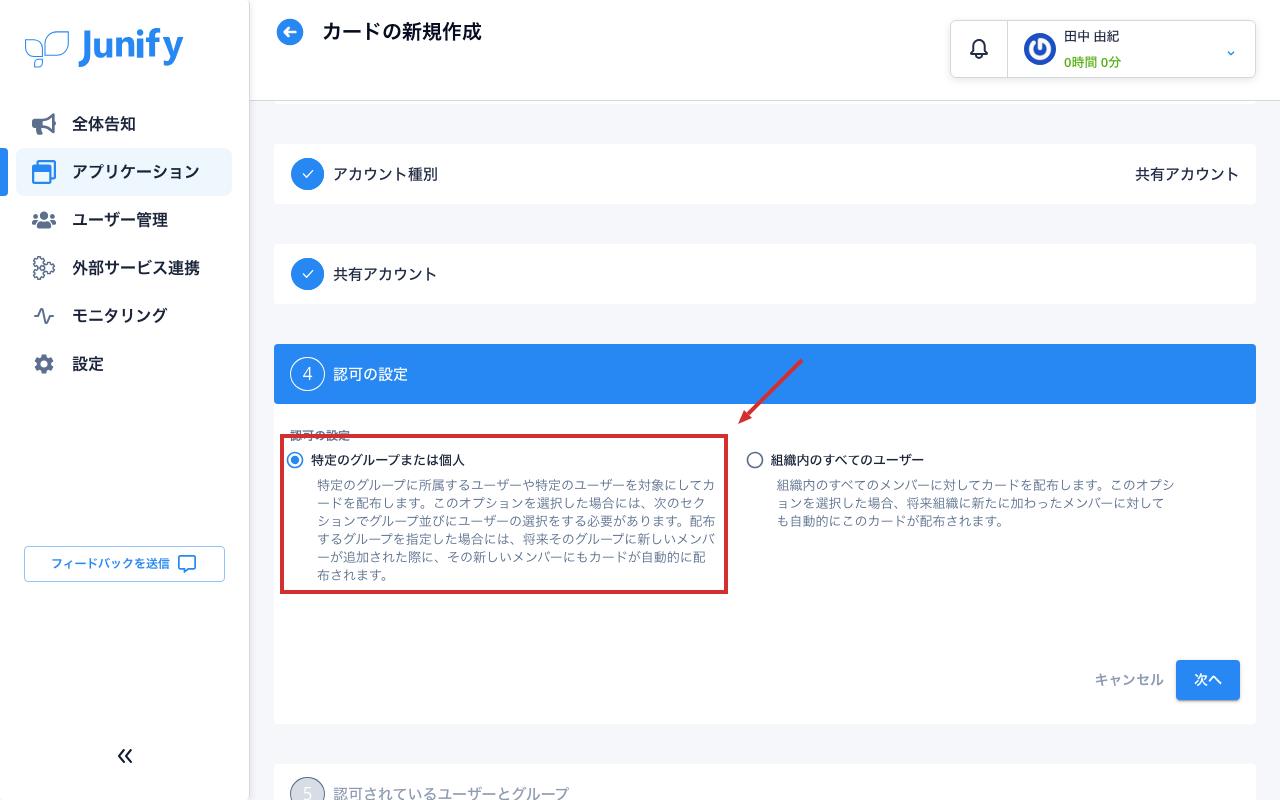Open 外部サービス連携 in sidebar
The width and height of the screenshot is (1280, 800).
coord(124,268)
